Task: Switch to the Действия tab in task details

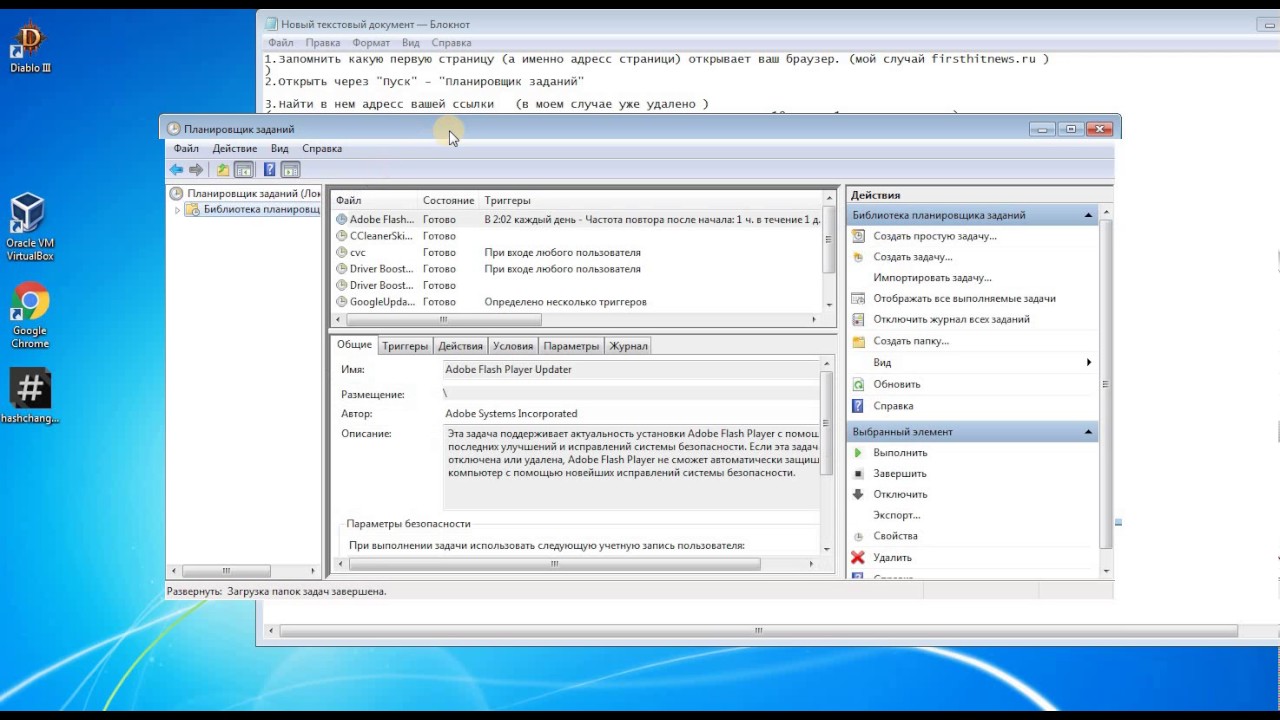Action: click(x=460, y=346)
